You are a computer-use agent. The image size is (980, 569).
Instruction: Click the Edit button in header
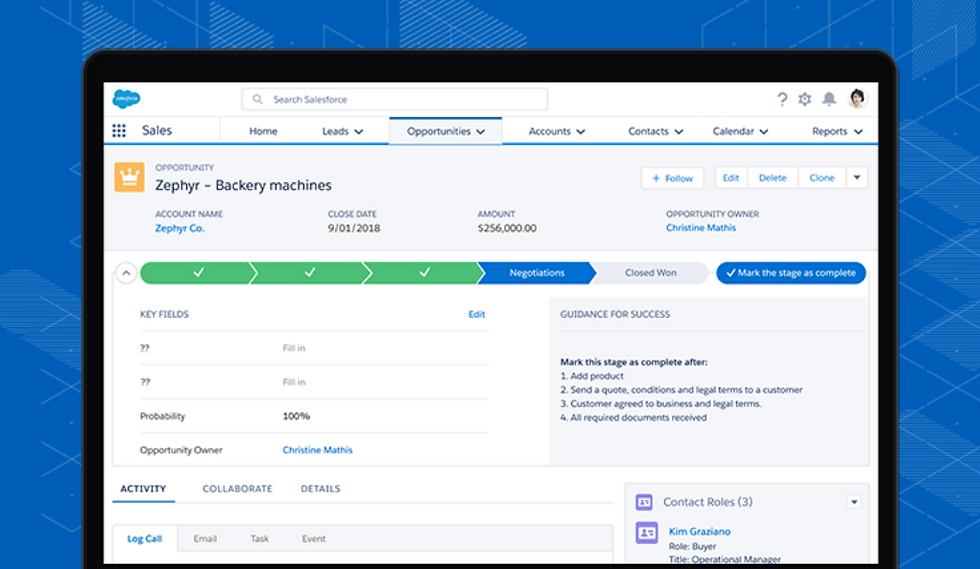[731, 178]
